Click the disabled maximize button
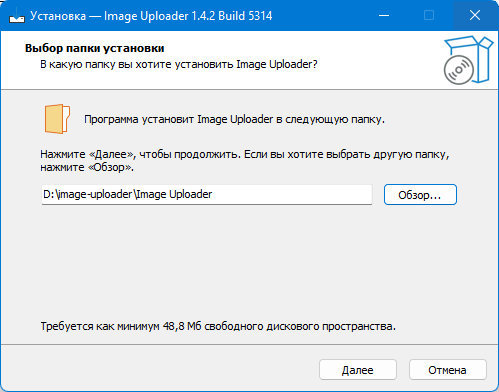This screenshot has height=392, width=499. click(x=429, y=15)
